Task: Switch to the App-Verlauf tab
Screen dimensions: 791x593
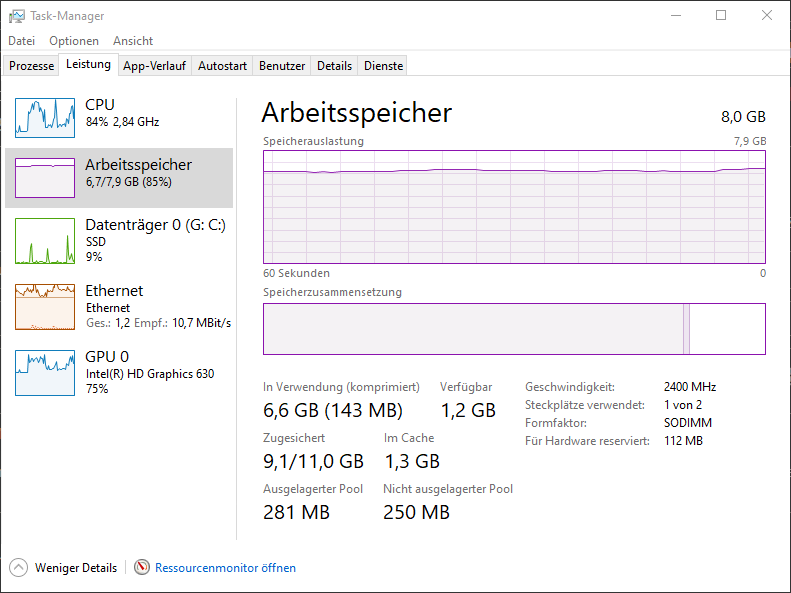Action: tap(154, 66)
